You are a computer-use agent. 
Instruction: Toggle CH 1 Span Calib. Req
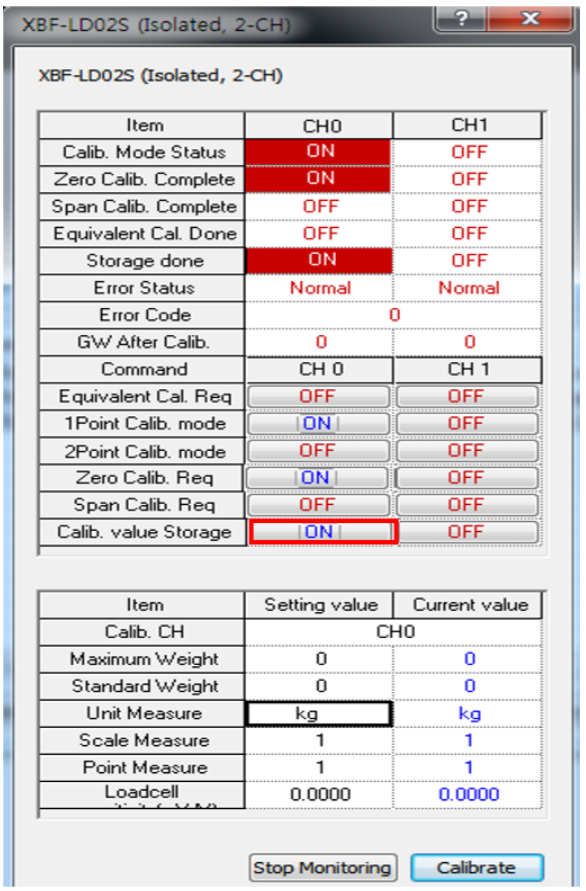pos(467,505)
